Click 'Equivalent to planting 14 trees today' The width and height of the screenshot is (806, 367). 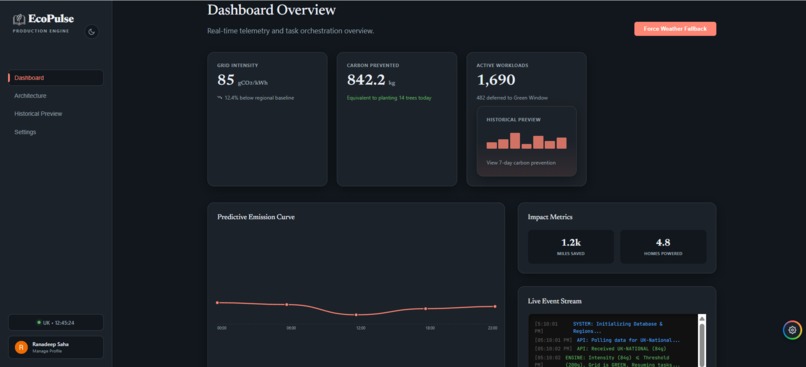click(389, 98)
